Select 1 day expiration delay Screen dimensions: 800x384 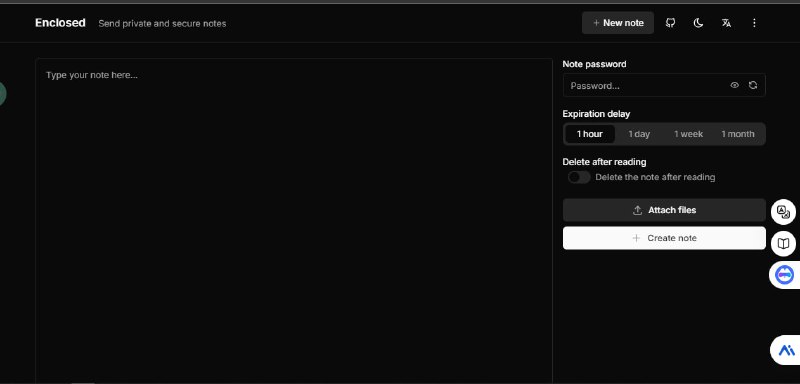(639, 134)
